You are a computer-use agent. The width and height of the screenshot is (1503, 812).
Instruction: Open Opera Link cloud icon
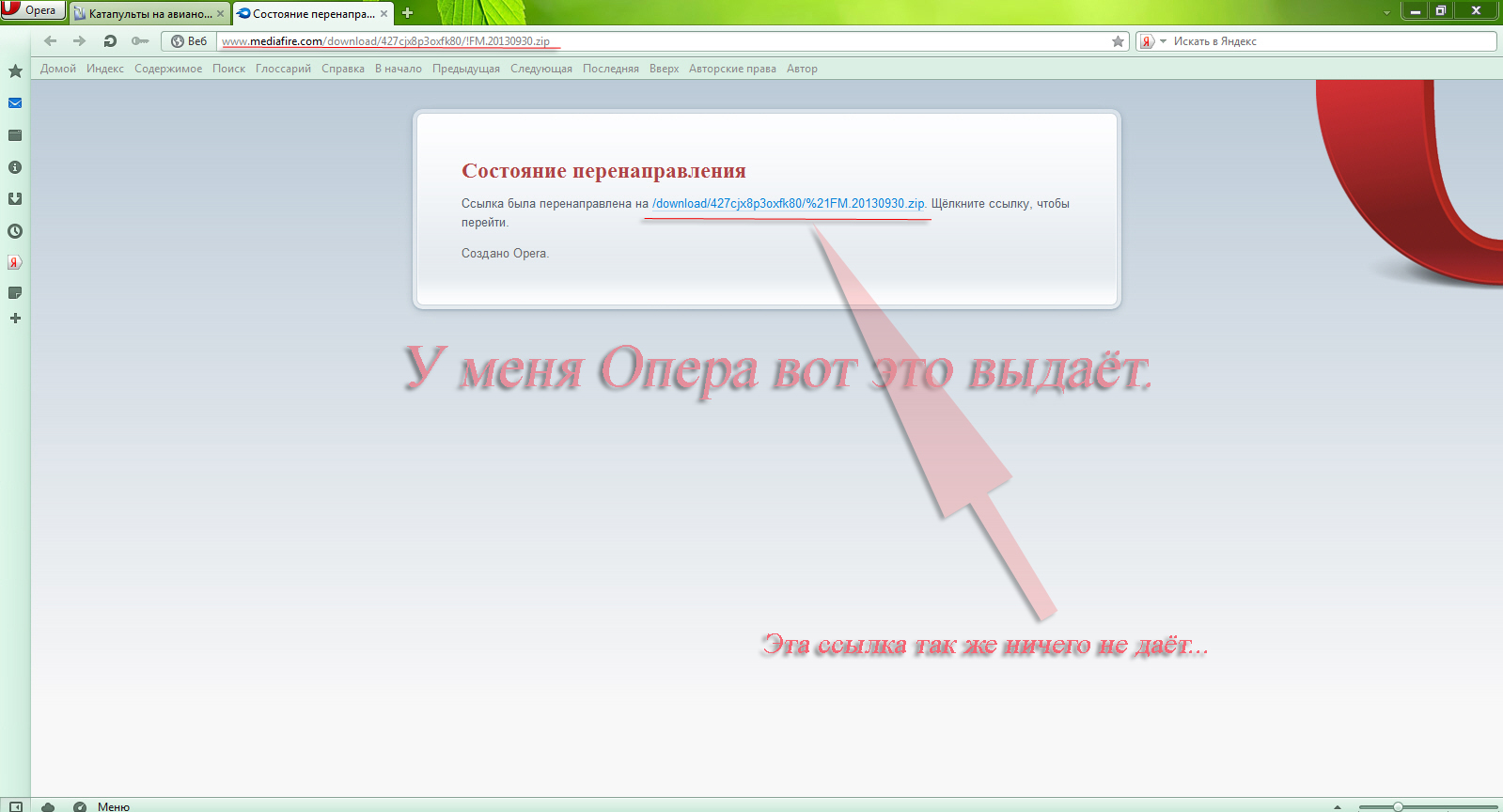[48, 806]
